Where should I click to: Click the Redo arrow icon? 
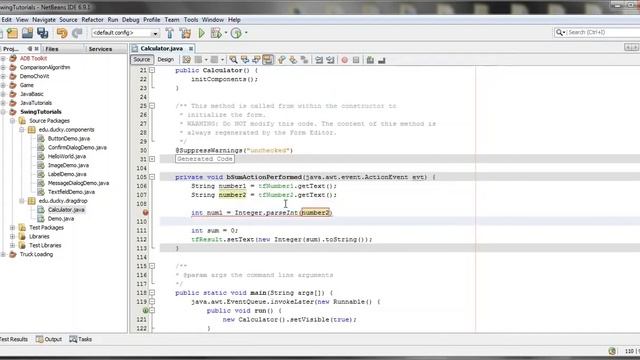pyautogui.click(x=77, y=33)
